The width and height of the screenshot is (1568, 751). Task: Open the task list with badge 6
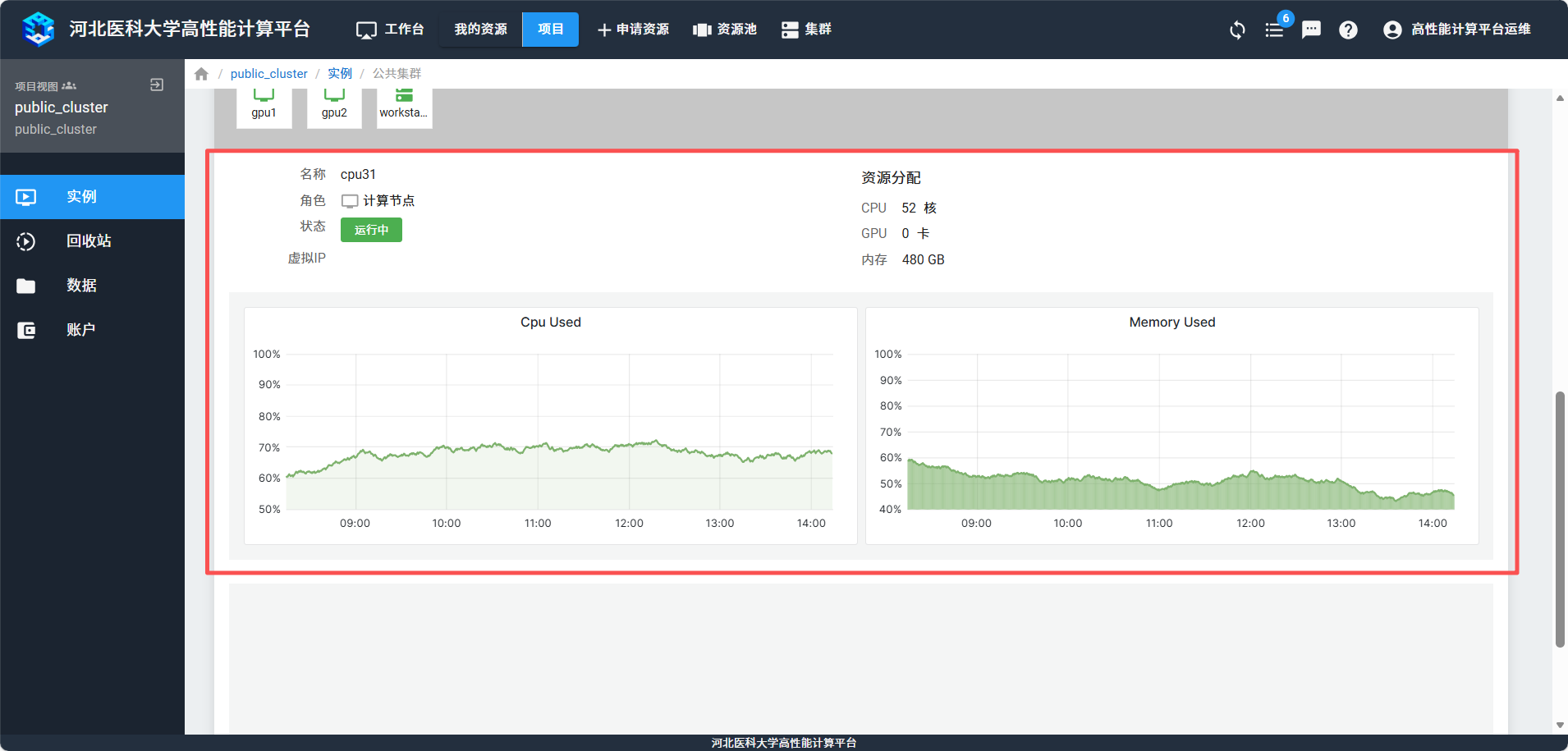point(1274,30)
